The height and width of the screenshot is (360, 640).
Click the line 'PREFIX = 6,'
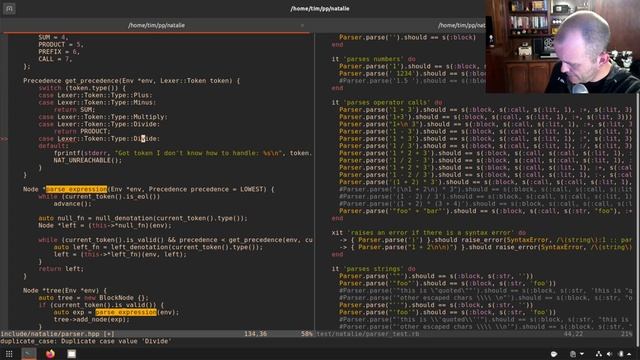59,52
